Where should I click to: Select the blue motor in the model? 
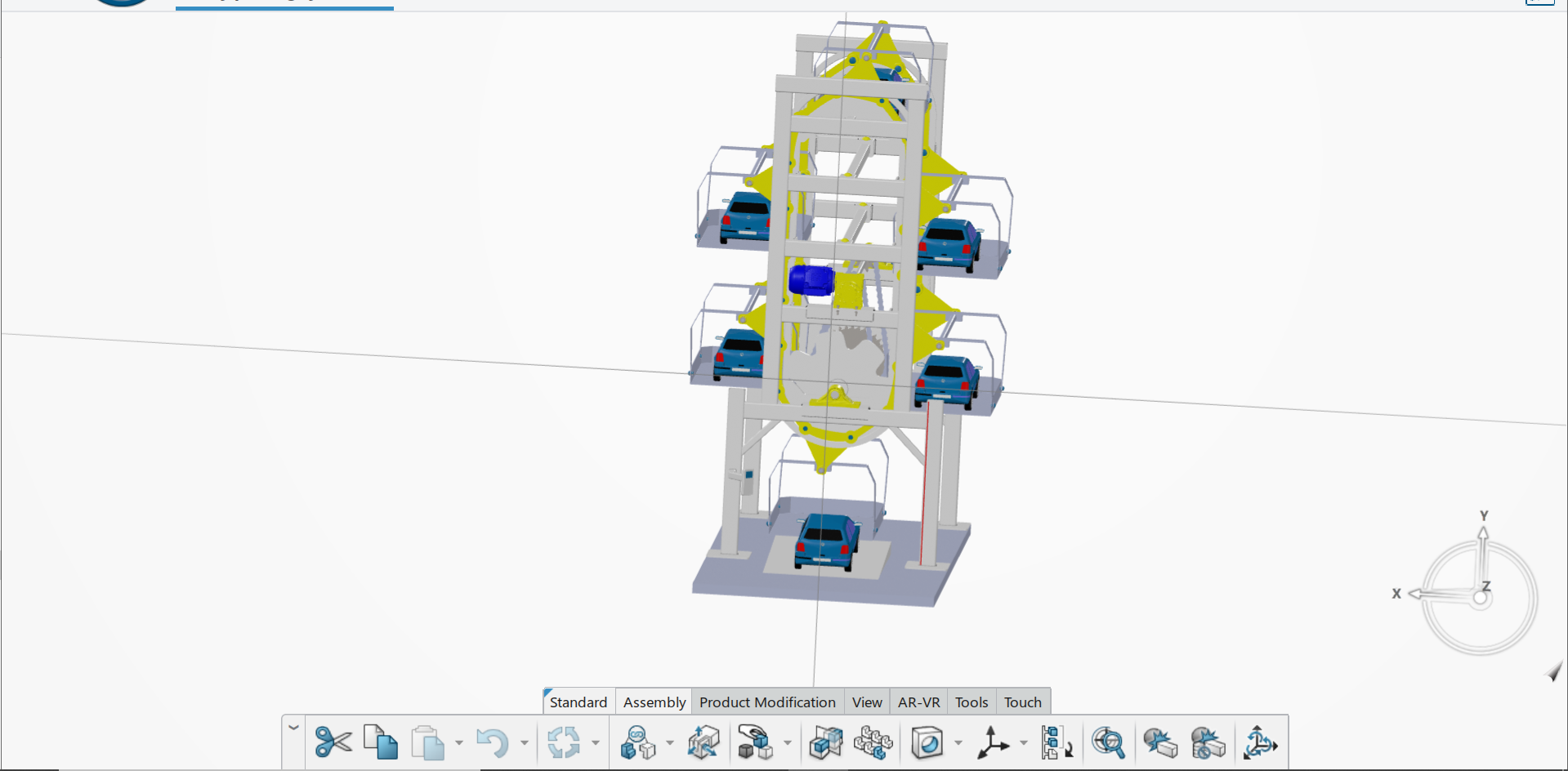tap(811, 280)
